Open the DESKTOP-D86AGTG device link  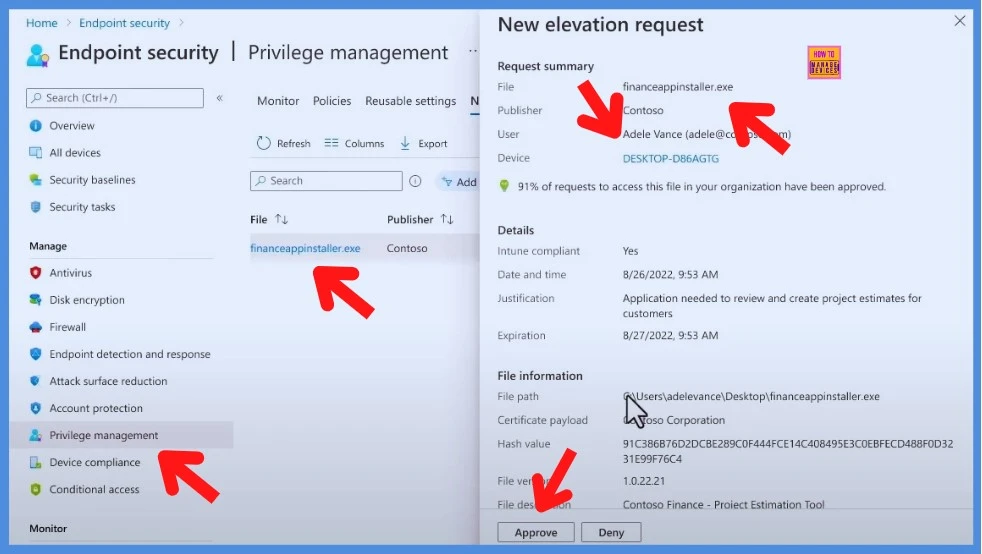pyautogui.click(x=671, y=158)
